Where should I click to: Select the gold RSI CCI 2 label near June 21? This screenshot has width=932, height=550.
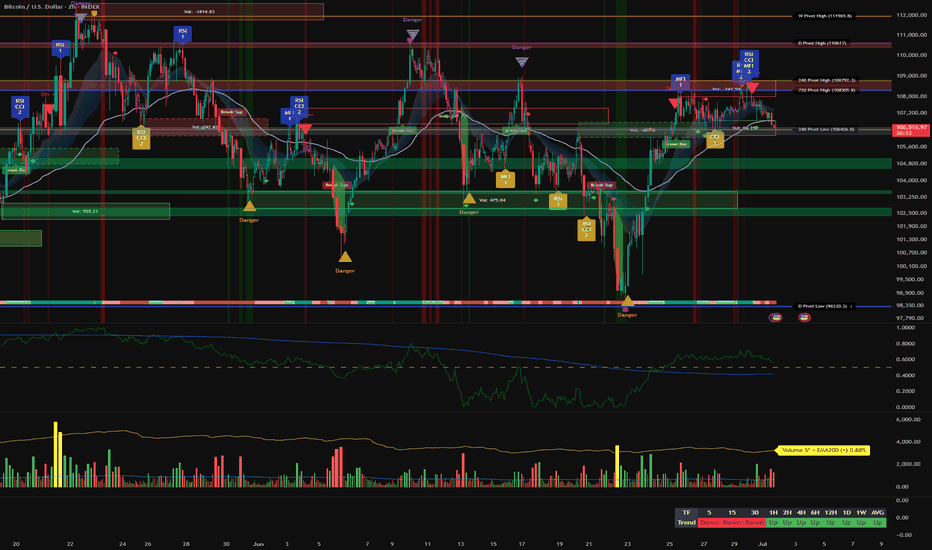pos(587,230)
